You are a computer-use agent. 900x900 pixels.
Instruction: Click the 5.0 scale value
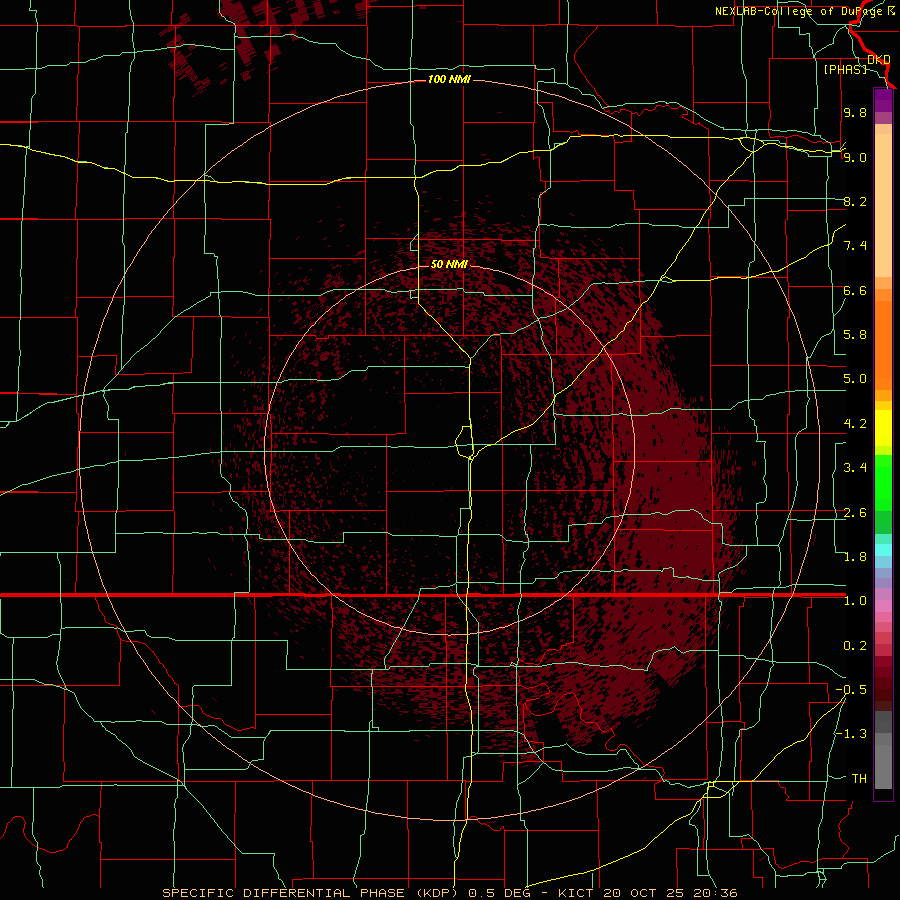855,379
